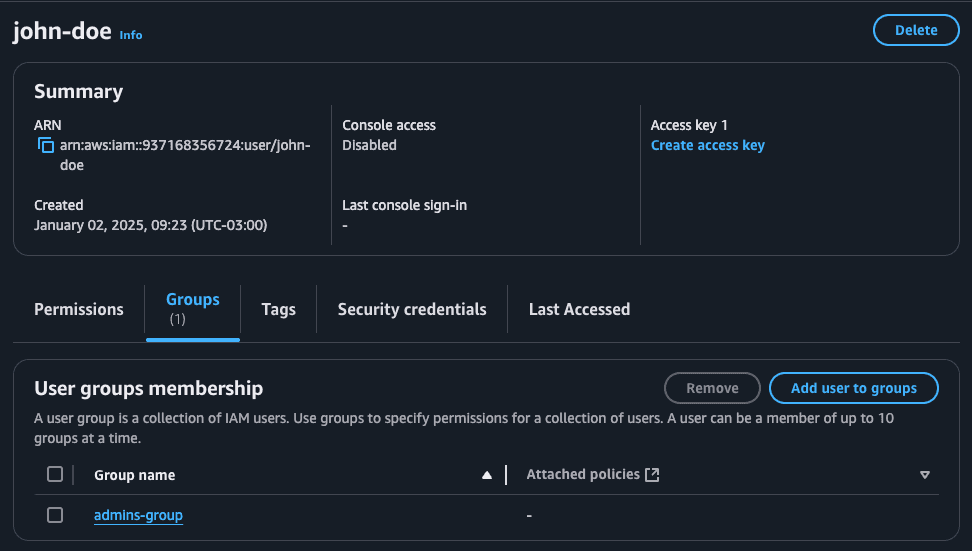
Task: Go to Security credentials tab
Action: coord(412,309)
